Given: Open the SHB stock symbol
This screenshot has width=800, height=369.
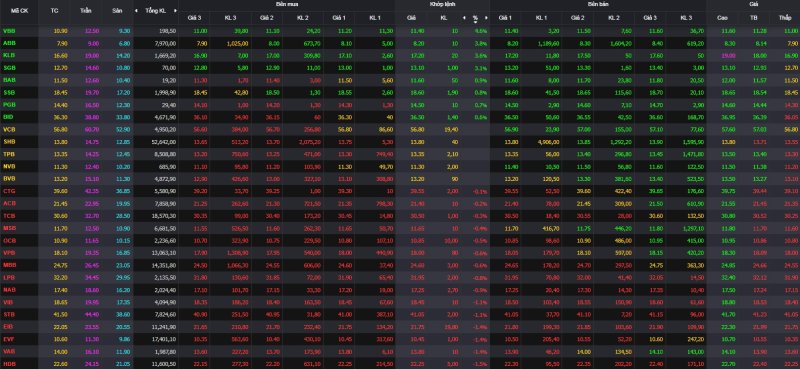Looking at the screenshot, I should 9,141.
